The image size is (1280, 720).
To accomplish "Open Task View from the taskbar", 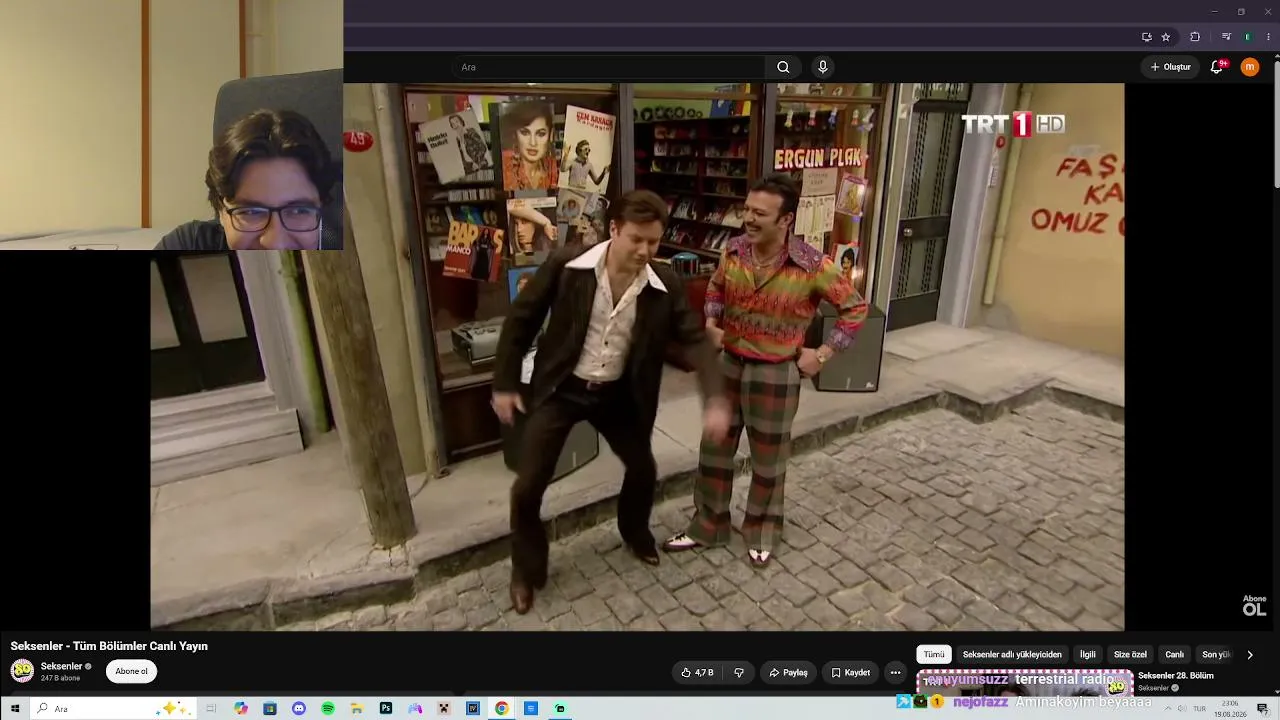I will [x=211, y=709].
